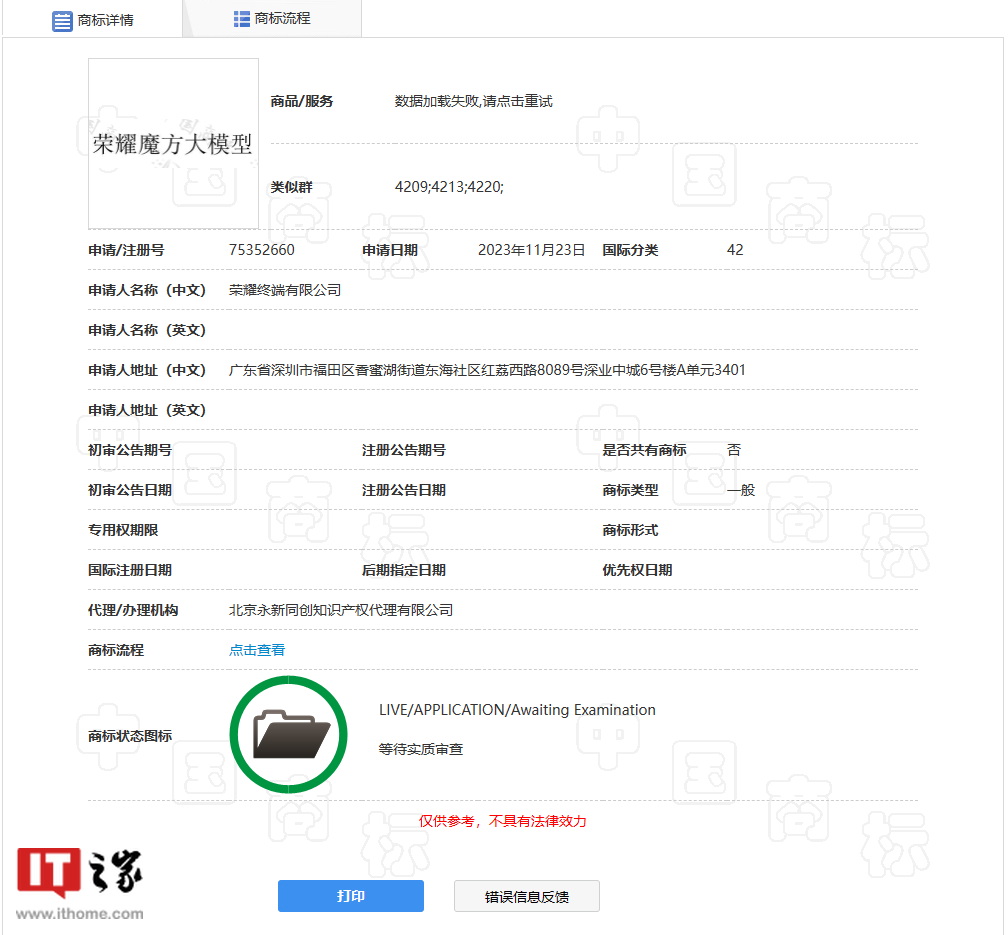Click the application date 2023年11月23日
This screenshot has width=1008, height=935.
[532, 250]
